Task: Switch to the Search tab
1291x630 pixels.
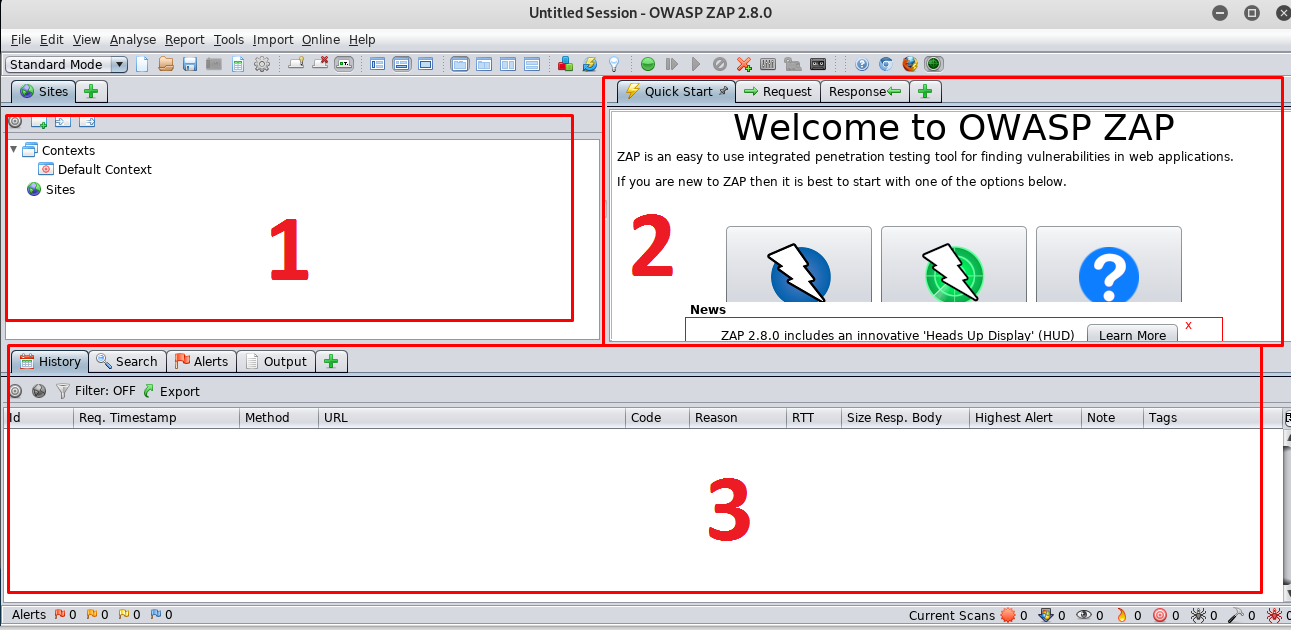Action: click(x=126, y=361)
